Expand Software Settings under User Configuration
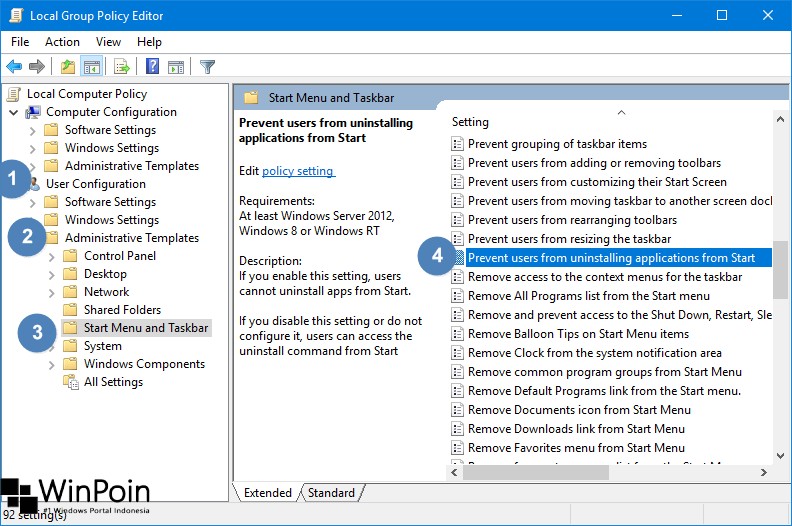792x526 pixels. tap(33, 203)
